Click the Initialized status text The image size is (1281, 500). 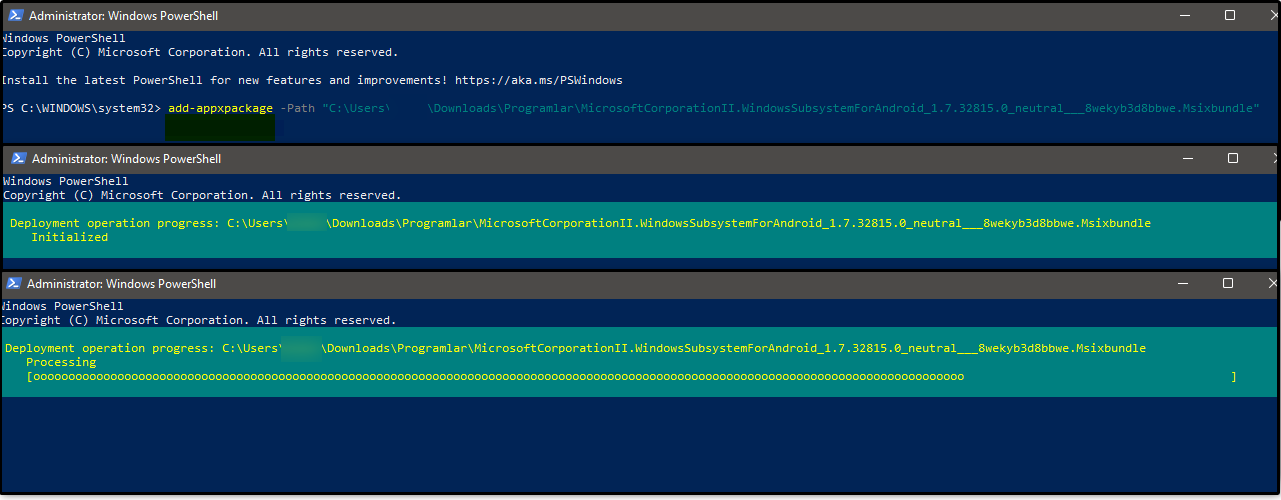[69, 238]
